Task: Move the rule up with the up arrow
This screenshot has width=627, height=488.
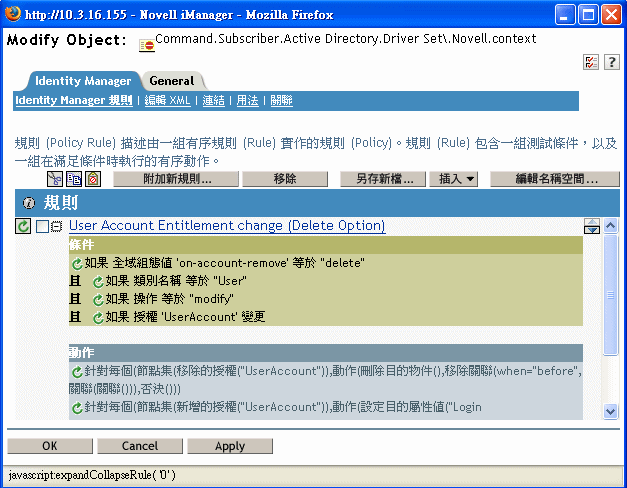Action: pos(592,222)
